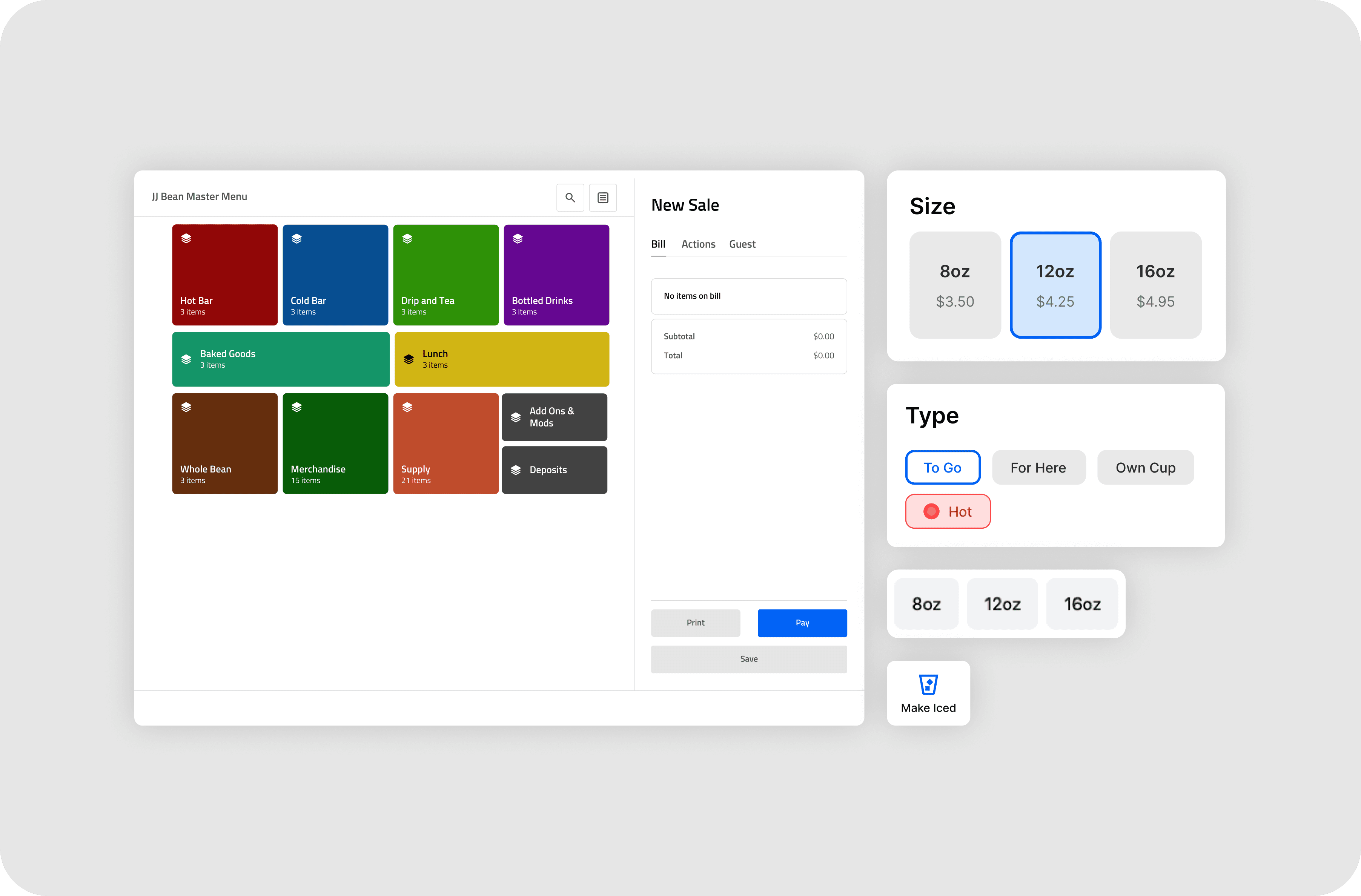Choose the For Here type option
The height and width of the screenshot is (896, 1361).
tap(1038, 467)
